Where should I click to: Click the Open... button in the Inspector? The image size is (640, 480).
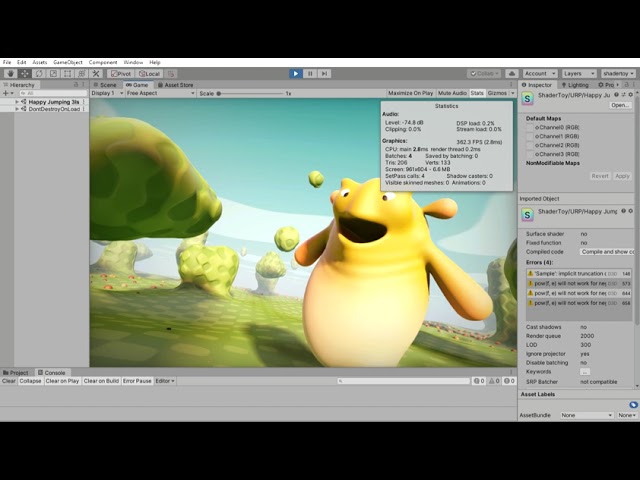click(x=620, y=105)
